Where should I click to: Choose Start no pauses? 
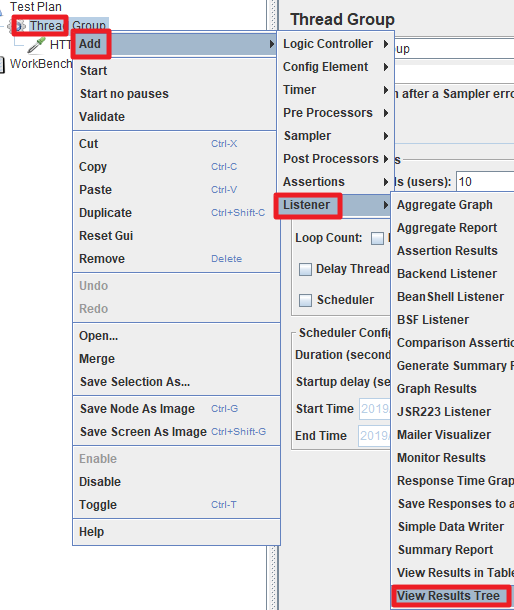175,94
